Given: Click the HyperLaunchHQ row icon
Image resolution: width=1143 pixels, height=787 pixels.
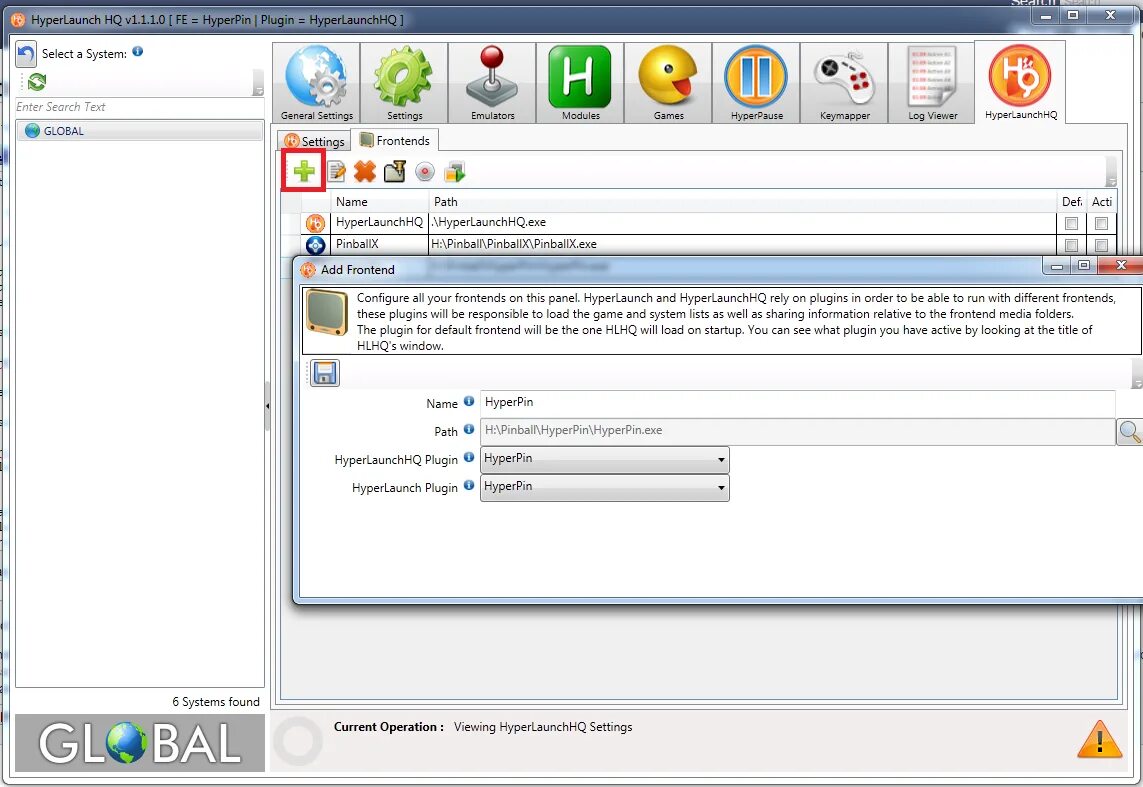Looking at the screenshot, I should (x=315, y=223).
